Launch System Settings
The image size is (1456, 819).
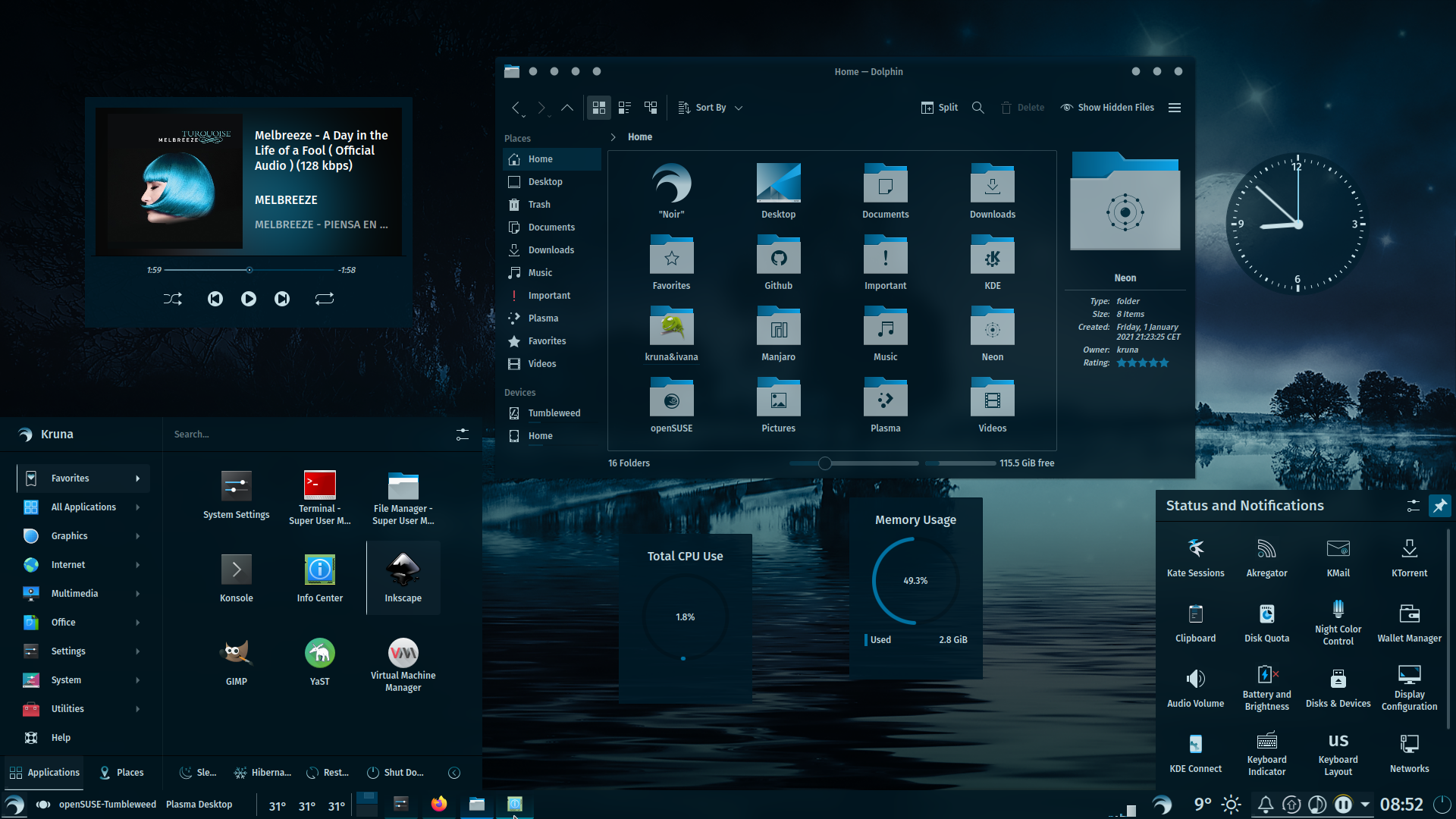tap(236, 494)
